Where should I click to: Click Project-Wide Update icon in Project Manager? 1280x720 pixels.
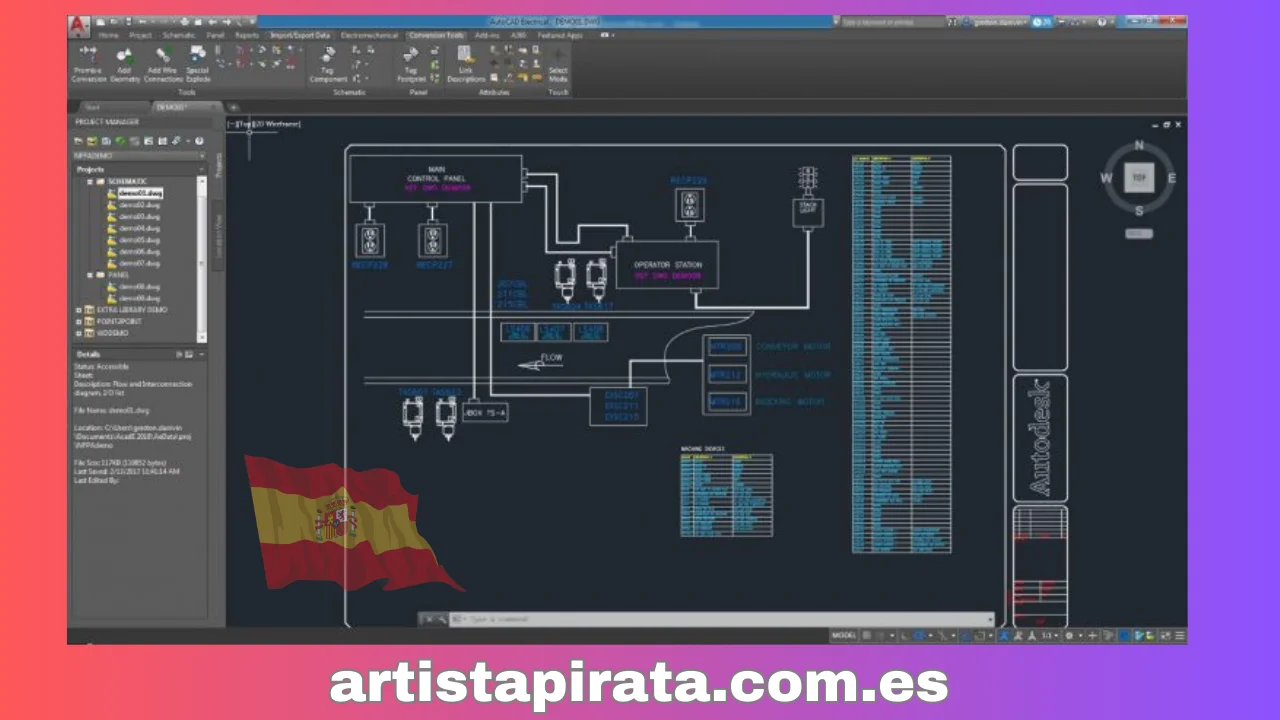click(148, 141)
